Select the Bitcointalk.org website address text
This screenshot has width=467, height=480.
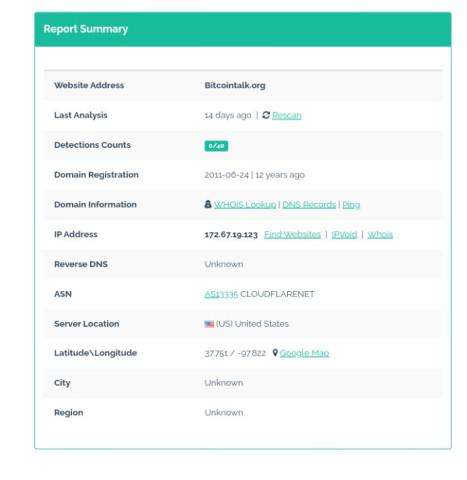pos(235,85)
